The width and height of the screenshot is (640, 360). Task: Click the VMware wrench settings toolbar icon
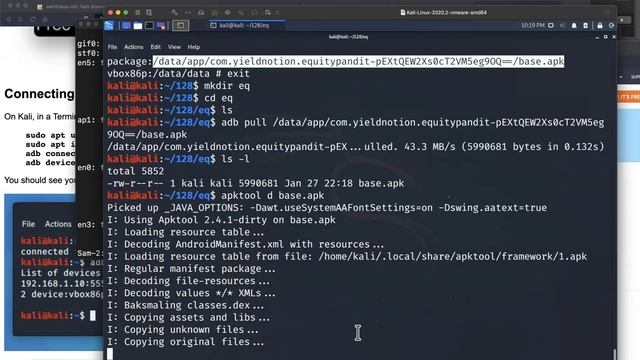(175, 13)
